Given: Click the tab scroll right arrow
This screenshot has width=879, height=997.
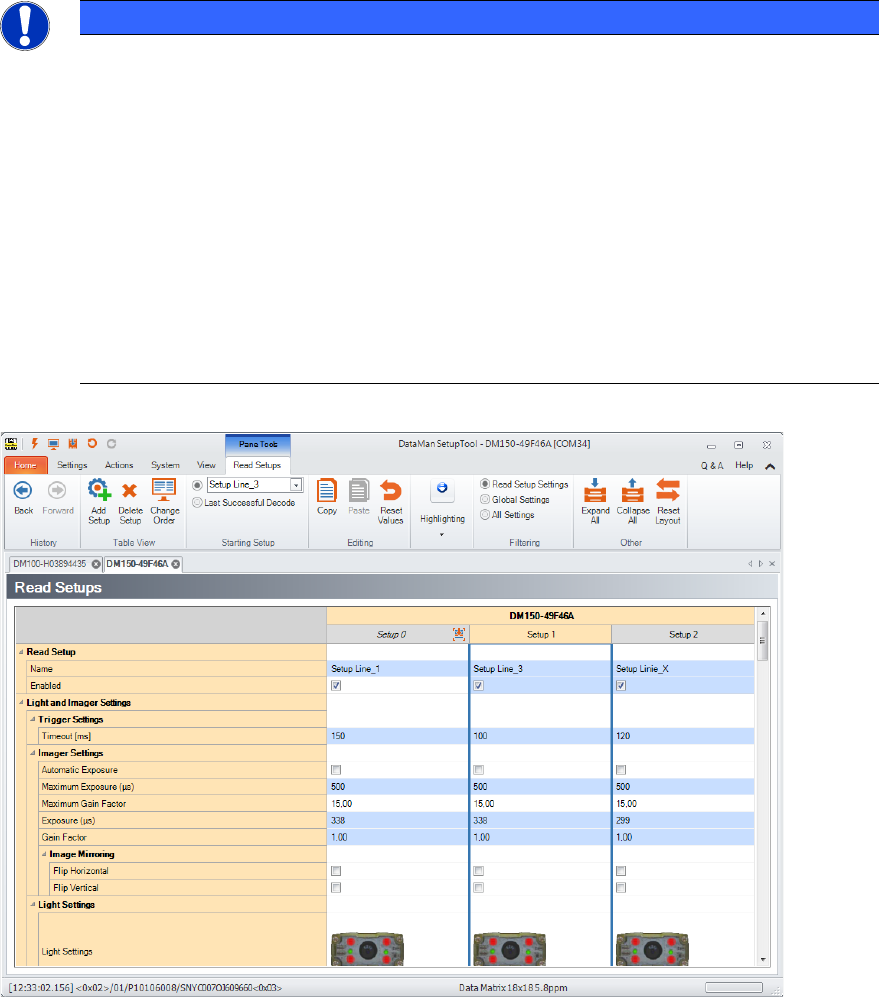Looking at the screenshot, I should (x=761, y=563).
